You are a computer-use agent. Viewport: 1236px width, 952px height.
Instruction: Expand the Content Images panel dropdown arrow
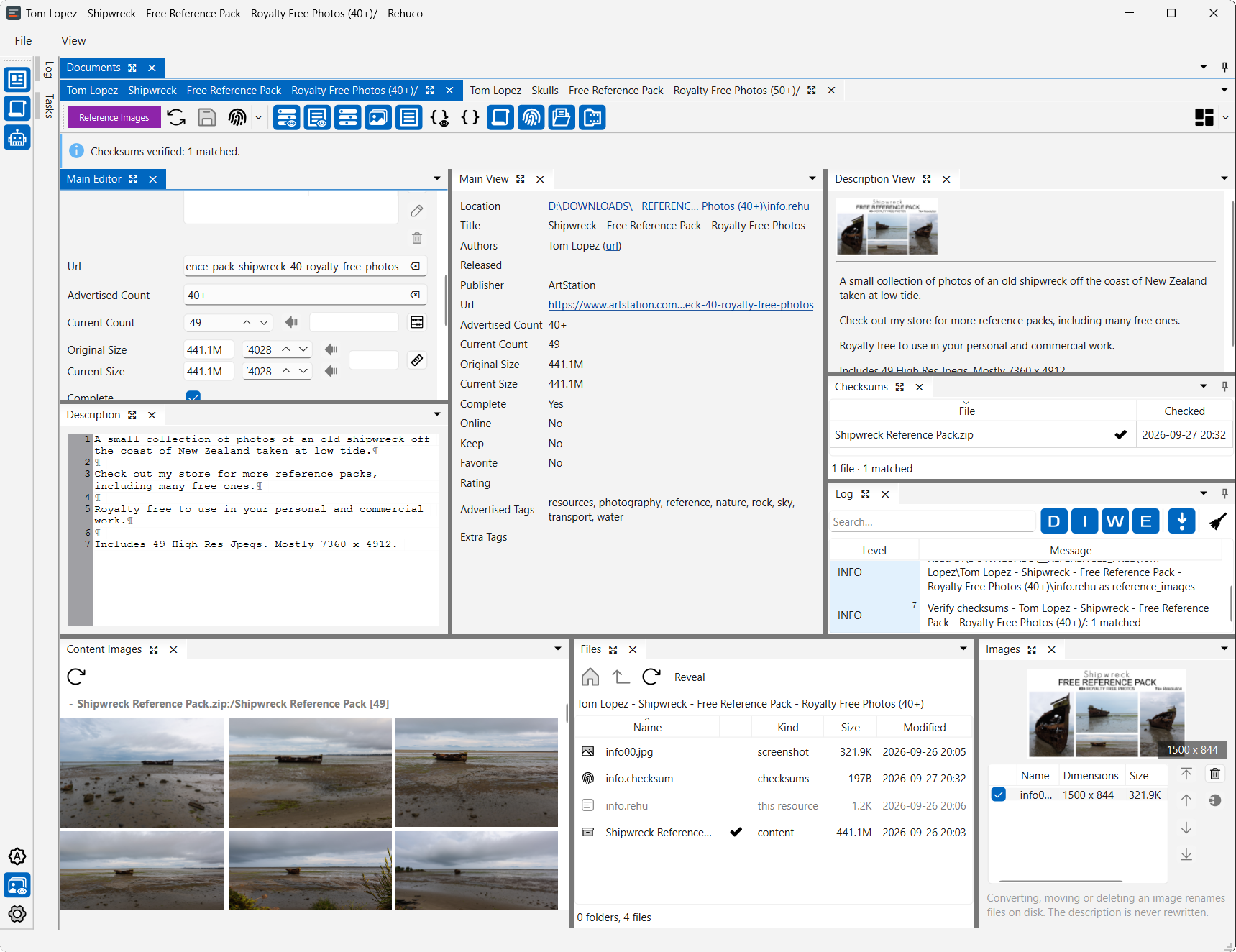[x=558, y=649]
